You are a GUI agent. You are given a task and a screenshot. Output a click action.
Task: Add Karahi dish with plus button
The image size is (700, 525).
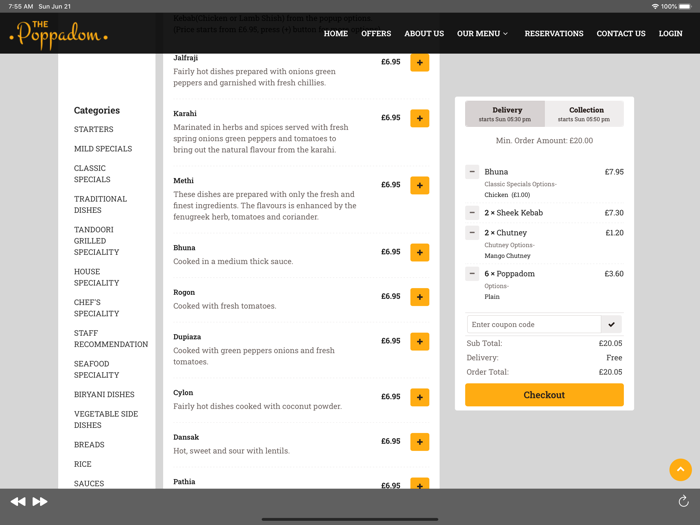[419, 118]
